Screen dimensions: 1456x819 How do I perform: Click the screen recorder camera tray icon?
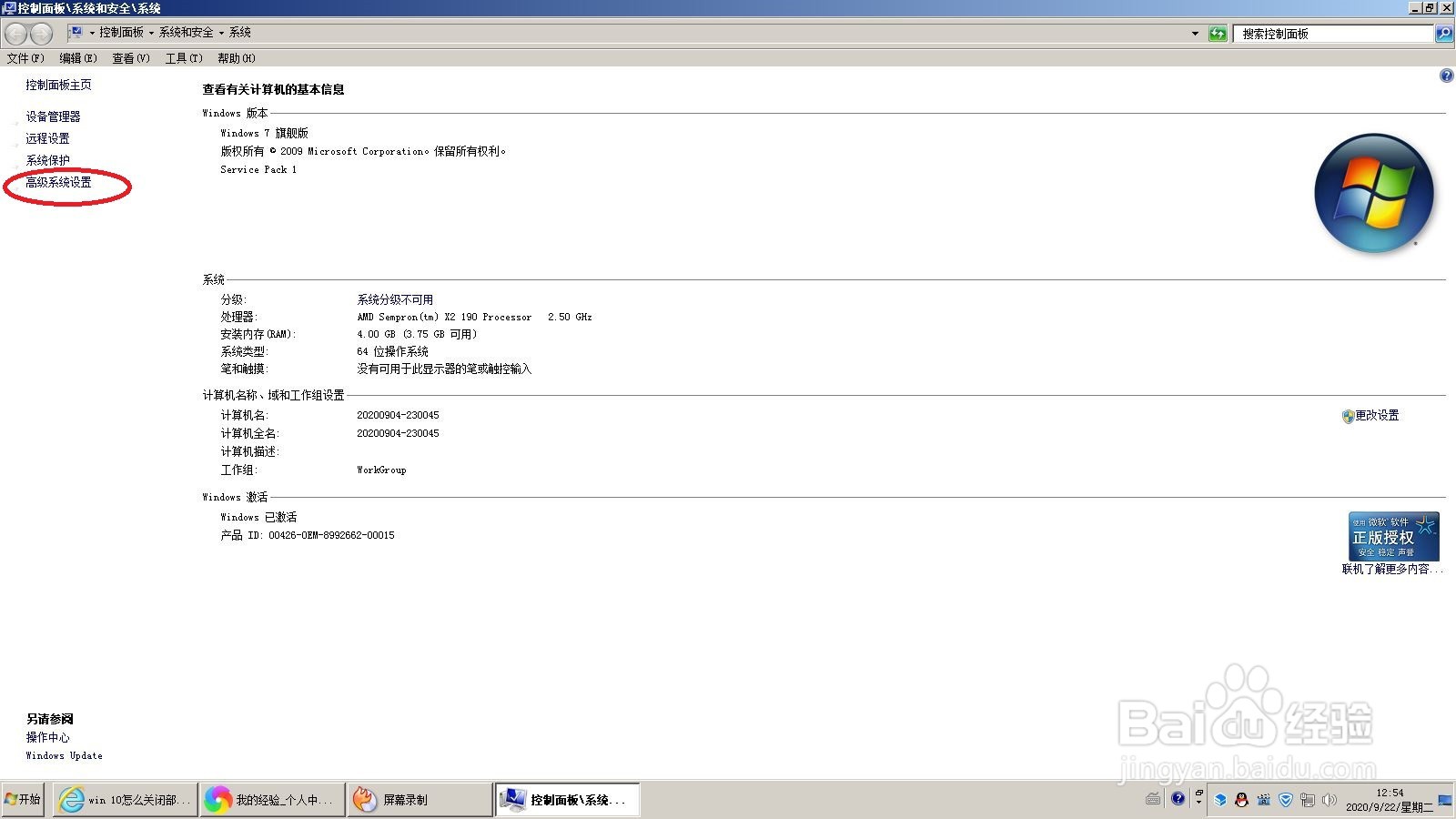tap(1263, 799)
